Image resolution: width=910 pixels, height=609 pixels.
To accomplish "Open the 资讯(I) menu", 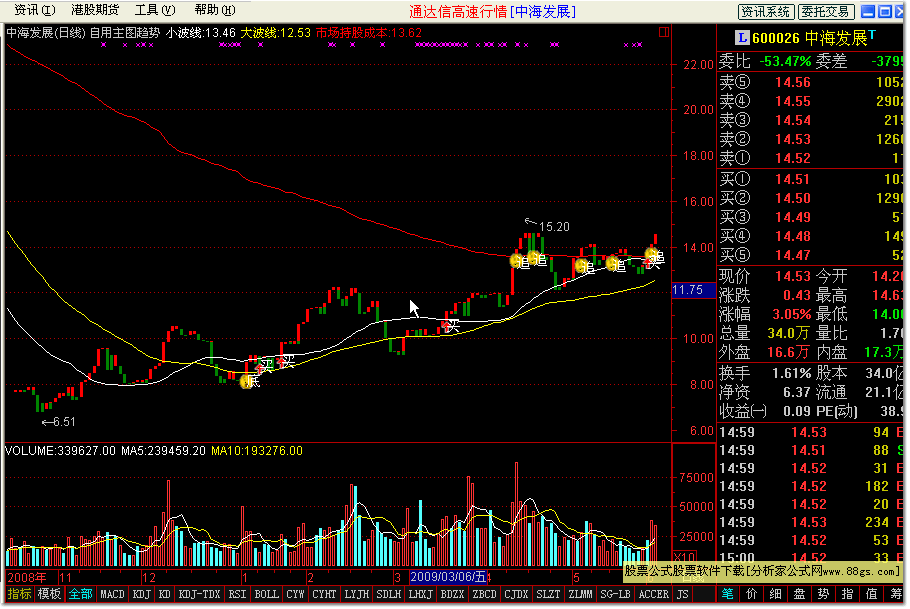I will tap(35, 10).
